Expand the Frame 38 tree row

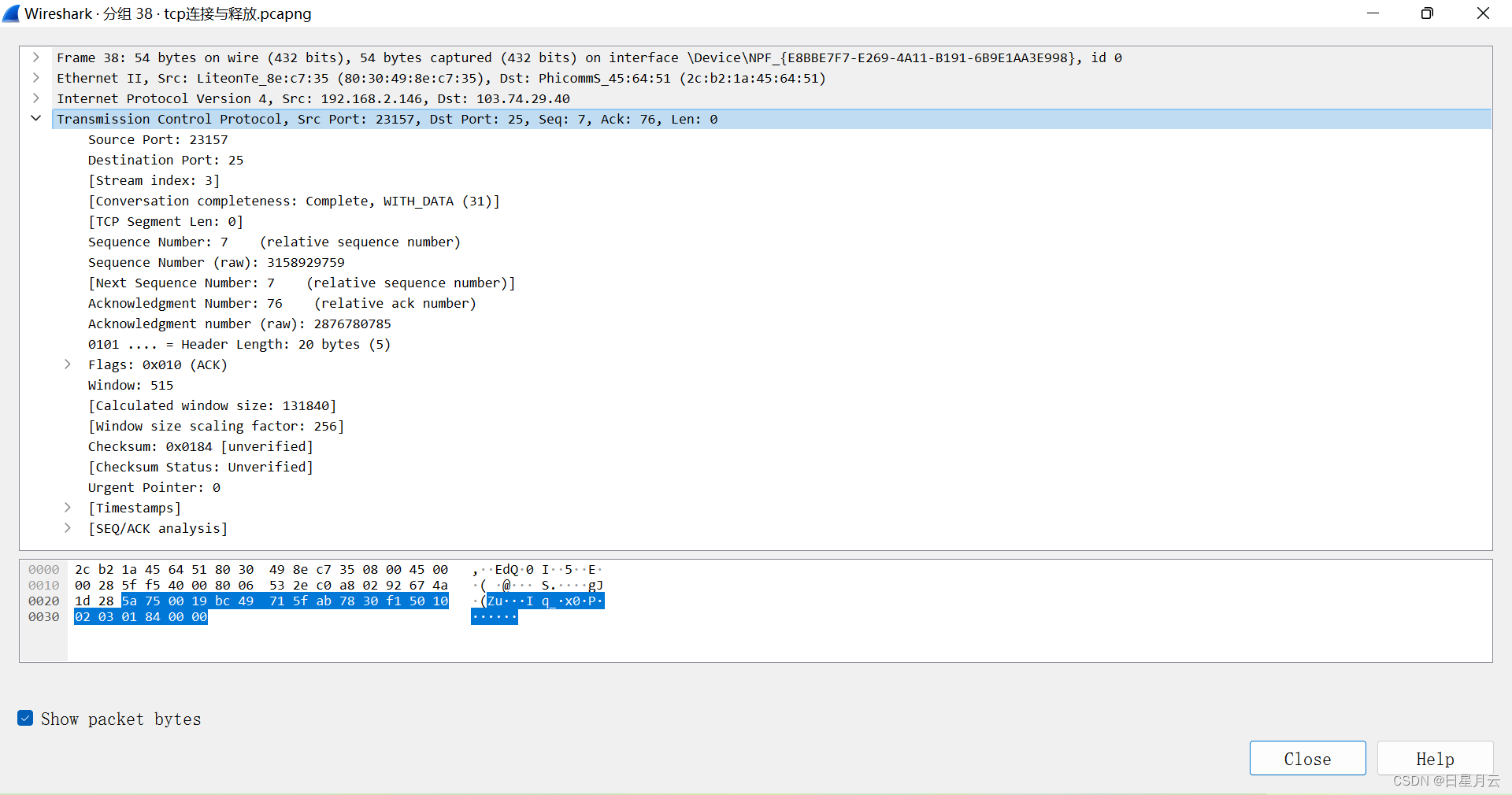pyautogui.click(x=36, y=57)
